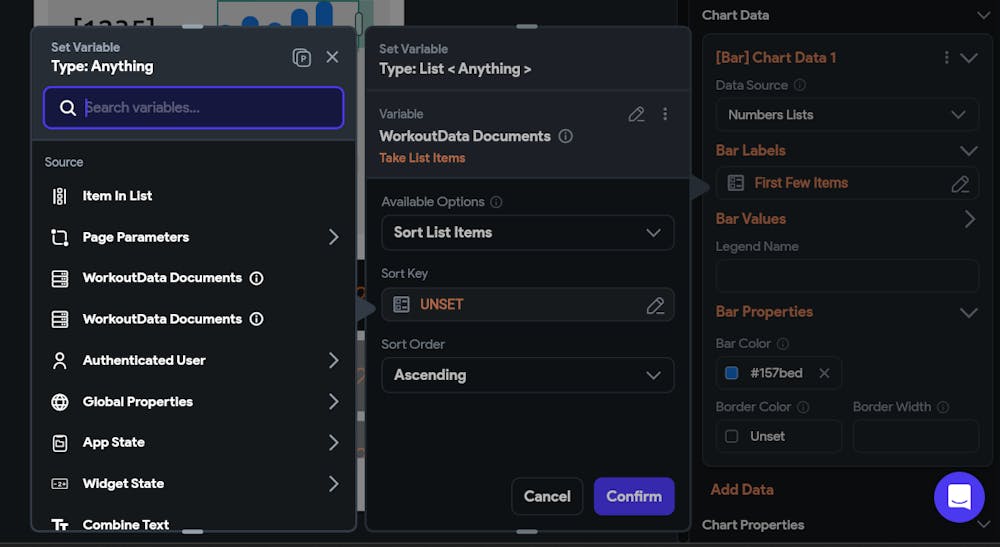Click the Cancel button
Viewport: 1000px width, 547px height.
[x=547, y=496]
